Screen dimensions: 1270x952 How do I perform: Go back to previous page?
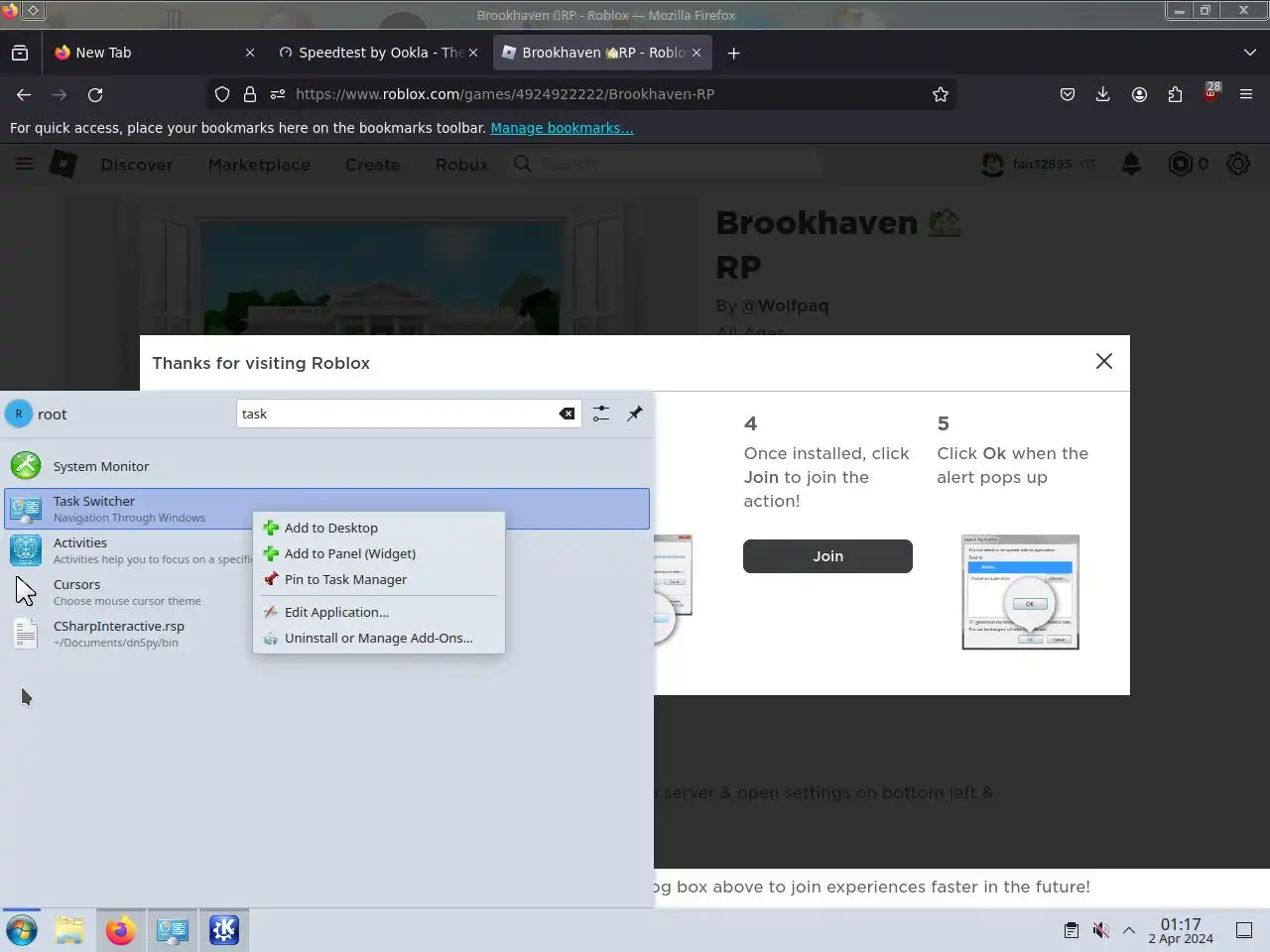(24, 94)
